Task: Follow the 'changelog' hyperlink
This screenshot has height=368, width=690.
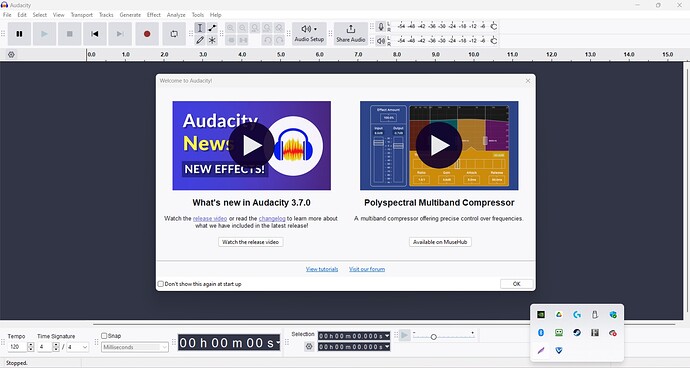Action: tap(272, 218)
